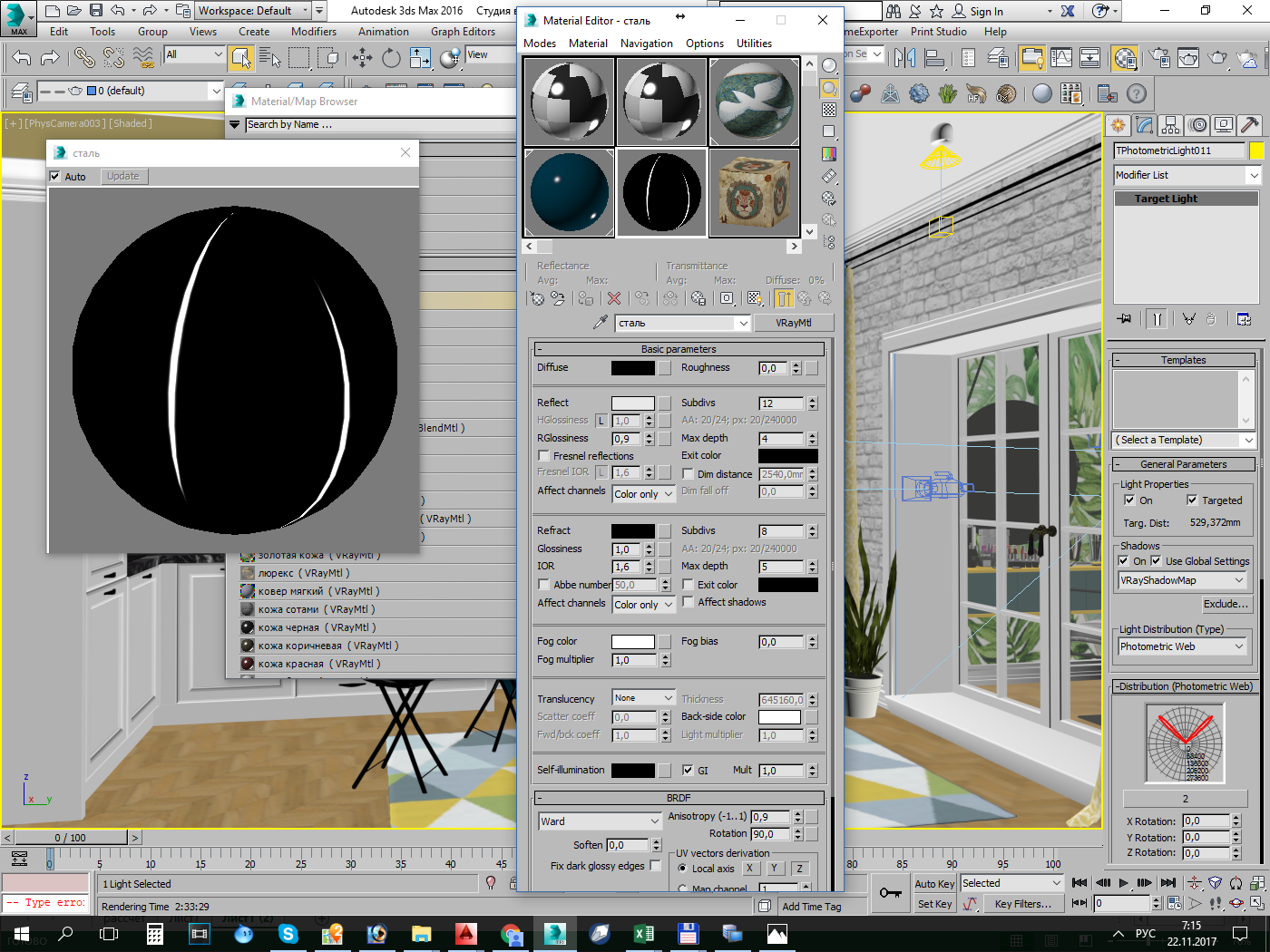Click the Exclude... button
The width and height of the screenshot is (1270, 952).
pos(1225,604)
